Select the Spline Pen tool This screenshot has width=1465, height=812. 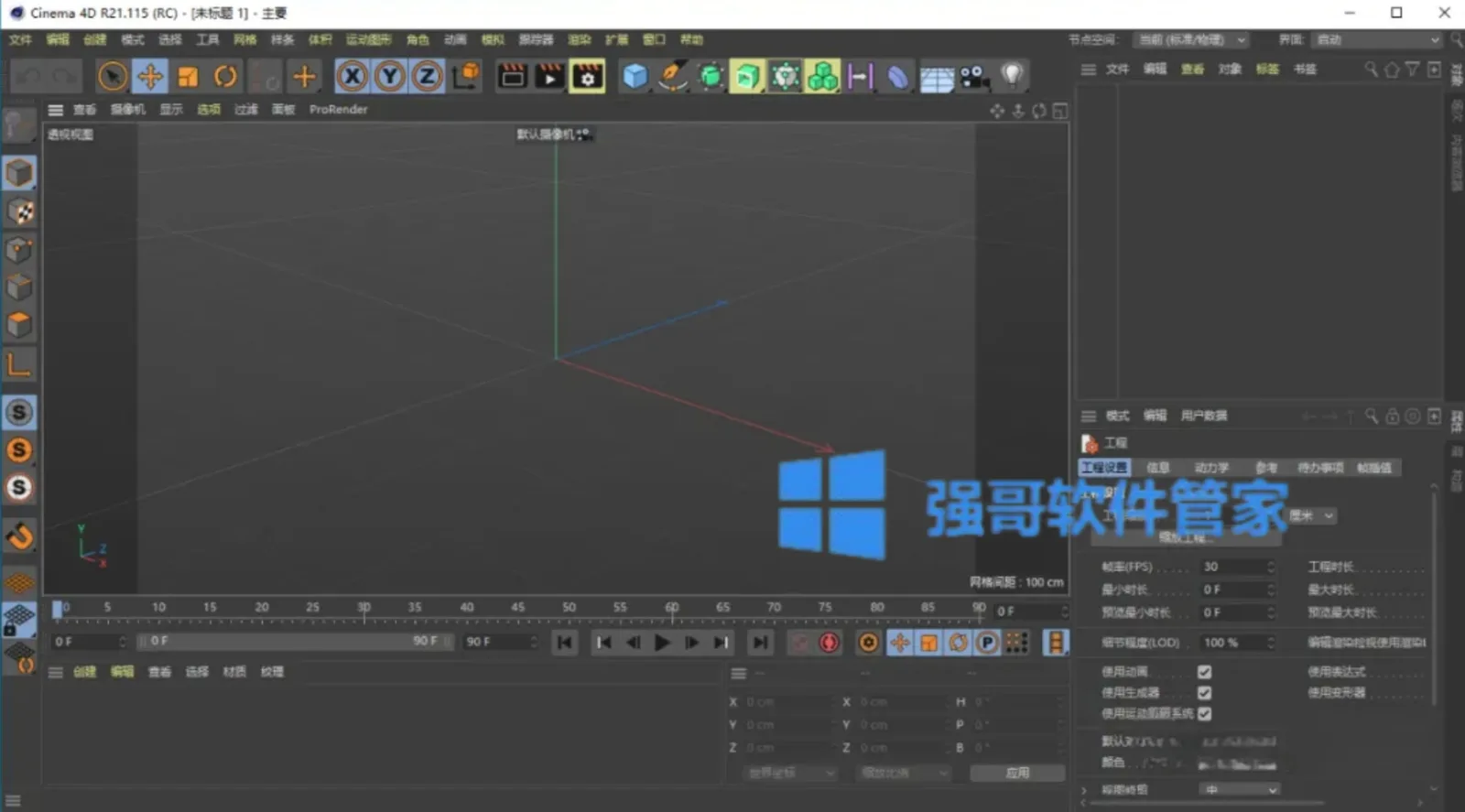pos(673,77)
